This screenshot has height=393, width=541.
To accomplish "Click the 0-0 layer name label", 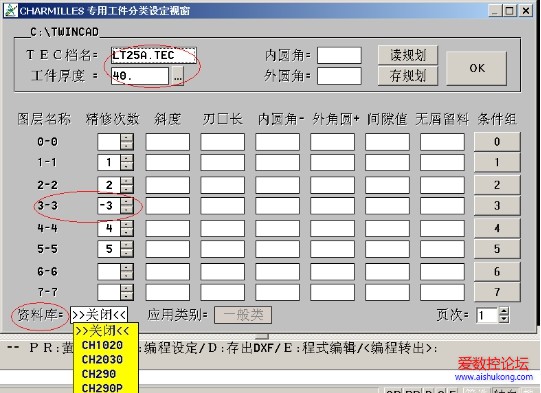I will click(x=47, y=141).
